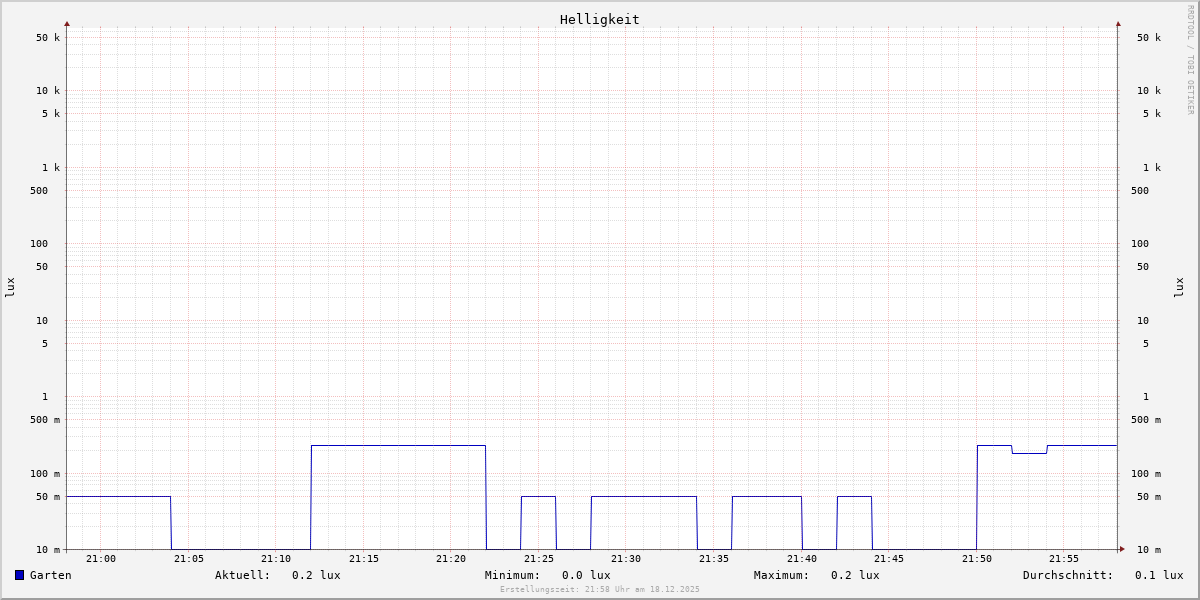Click the Garten legend label
Image resolution: width=1200 pixels, height=600 pixels.
point(50,575)
